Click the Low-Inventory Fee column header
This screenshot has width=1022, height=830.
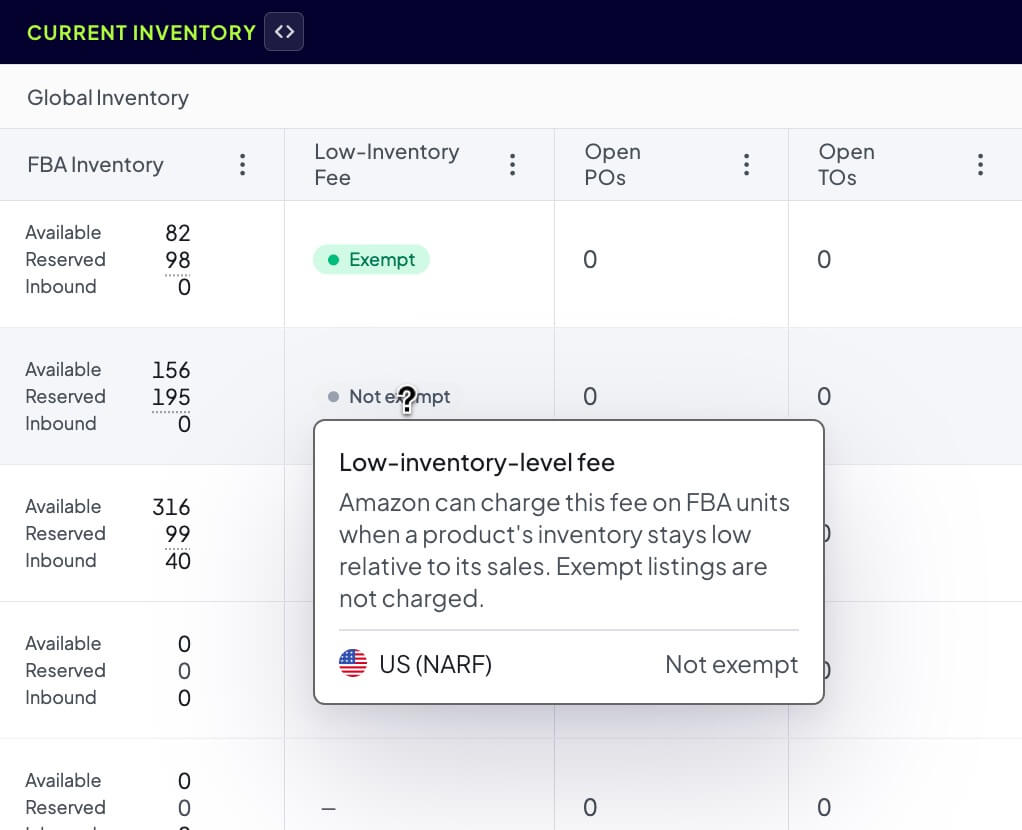(x=387, y=164)
